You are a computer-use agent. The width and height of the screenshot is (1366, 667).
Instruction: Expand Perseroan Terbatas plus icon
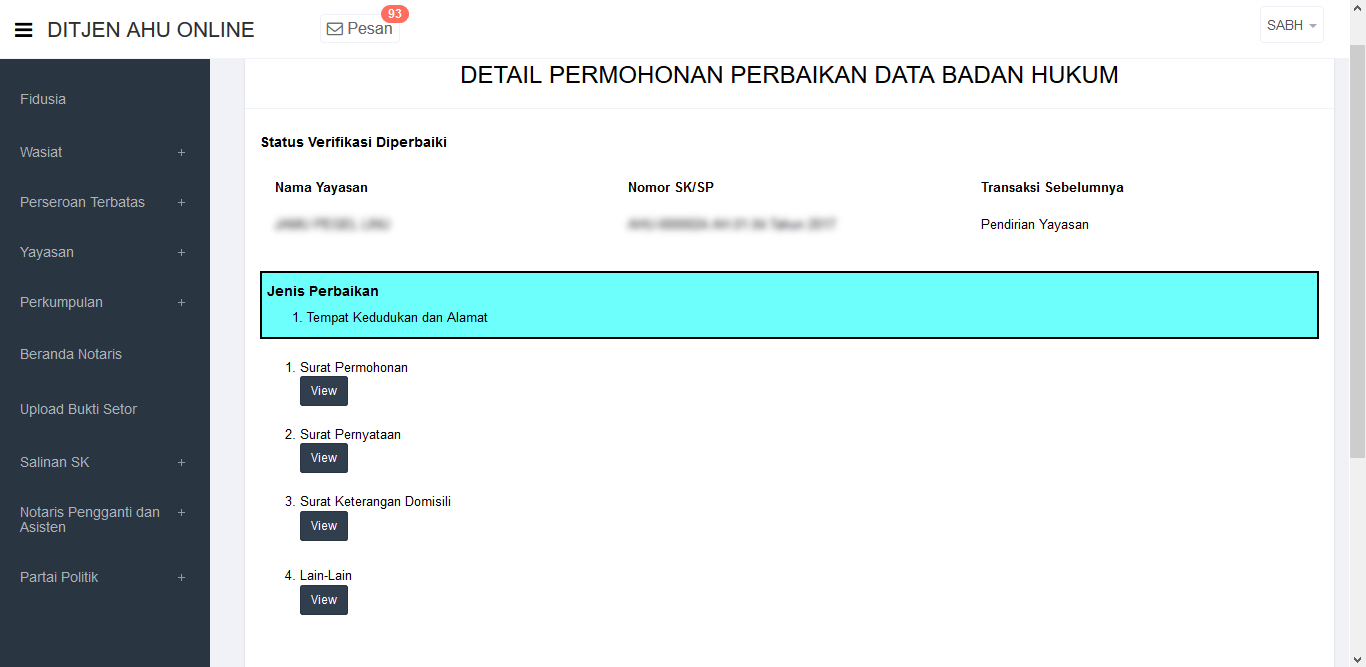181,203
